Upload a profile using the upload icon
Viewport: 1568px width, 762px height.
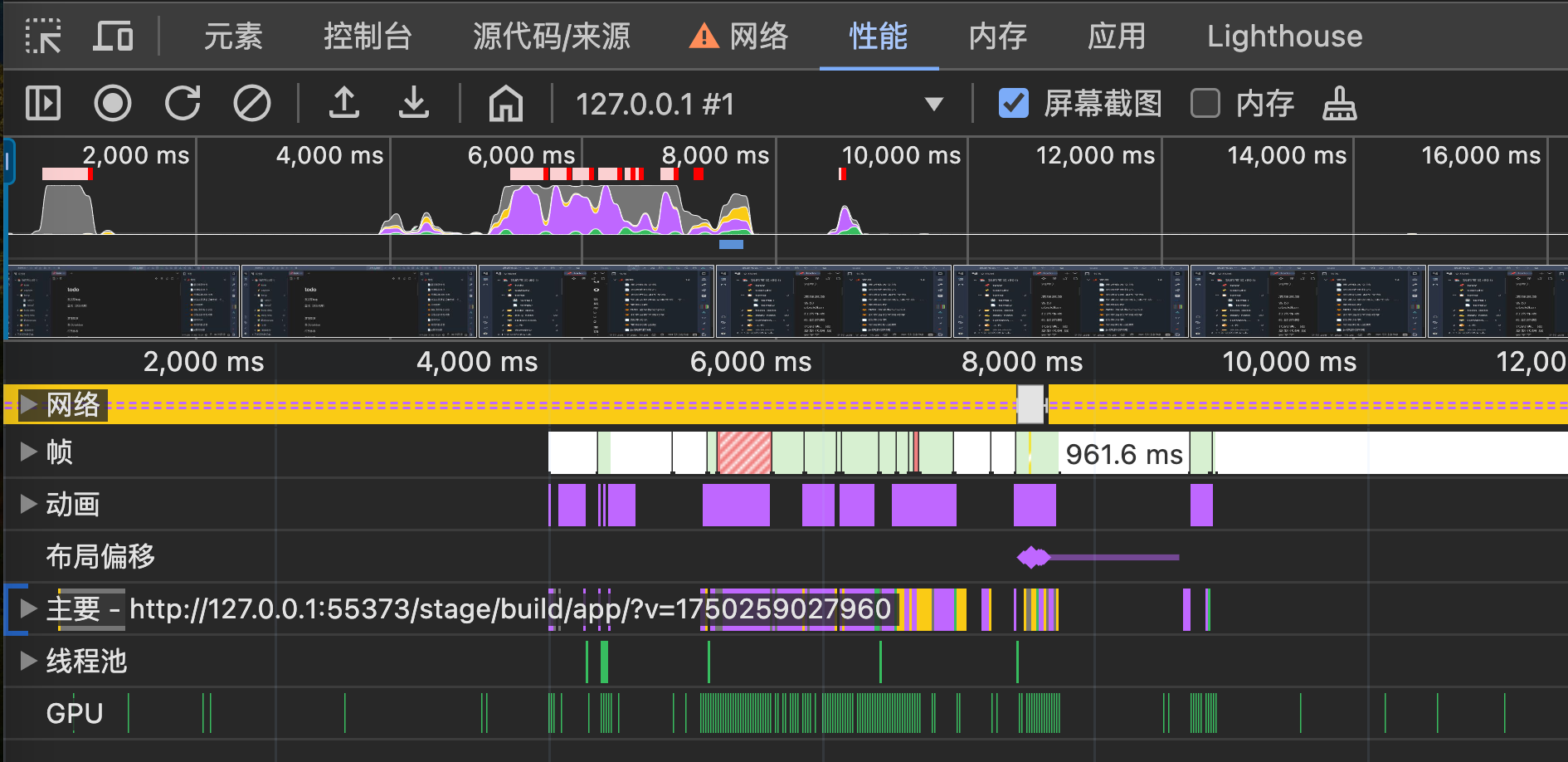[344, 104]
